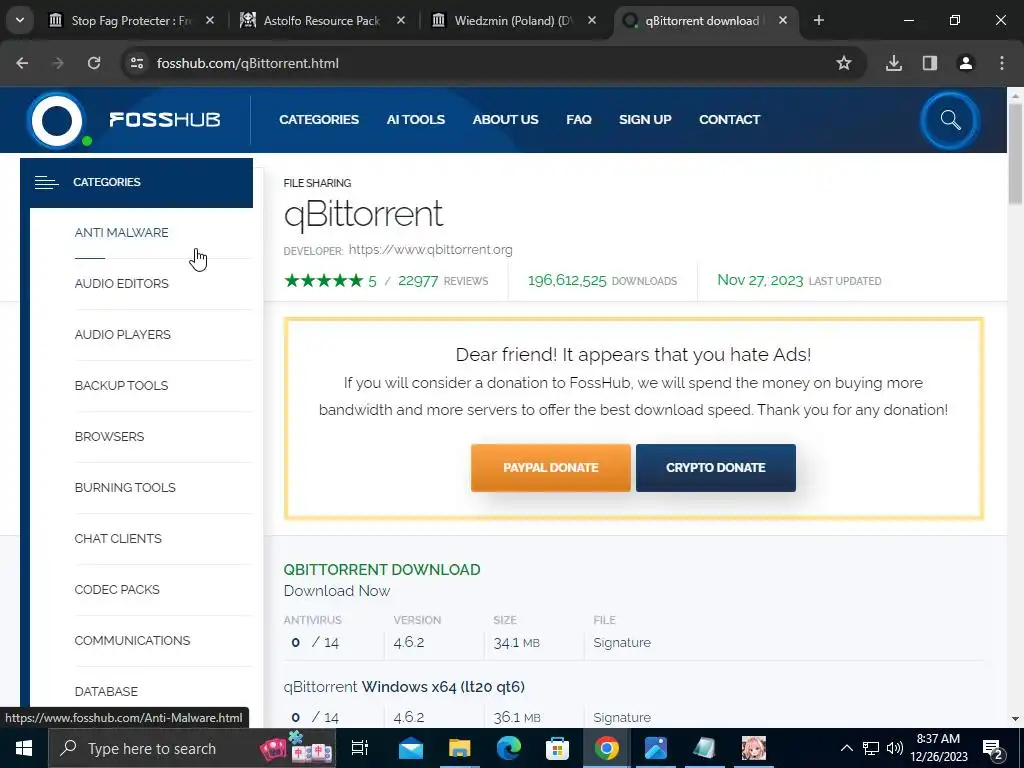This screenshot has height=768, width=1024.
Task: Switch to Astolfo Resource Pack tab
Action: 322,20
